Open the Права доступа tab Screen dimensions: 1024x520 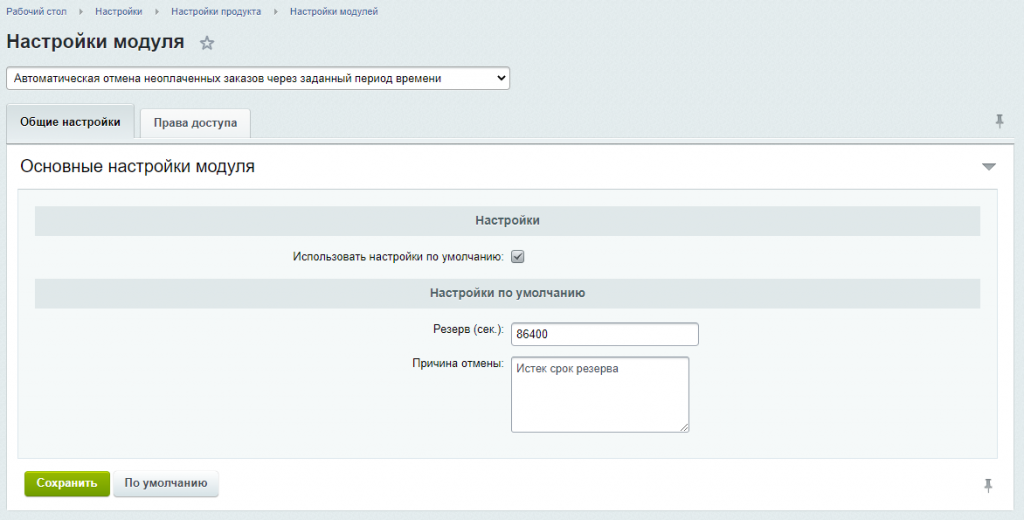(195, 123)
